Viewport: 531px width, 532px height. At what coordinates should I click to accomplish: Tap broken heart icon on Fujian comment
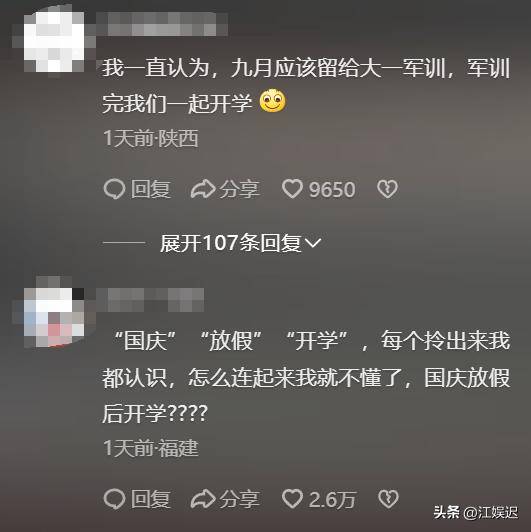click(x=388, y=499)
